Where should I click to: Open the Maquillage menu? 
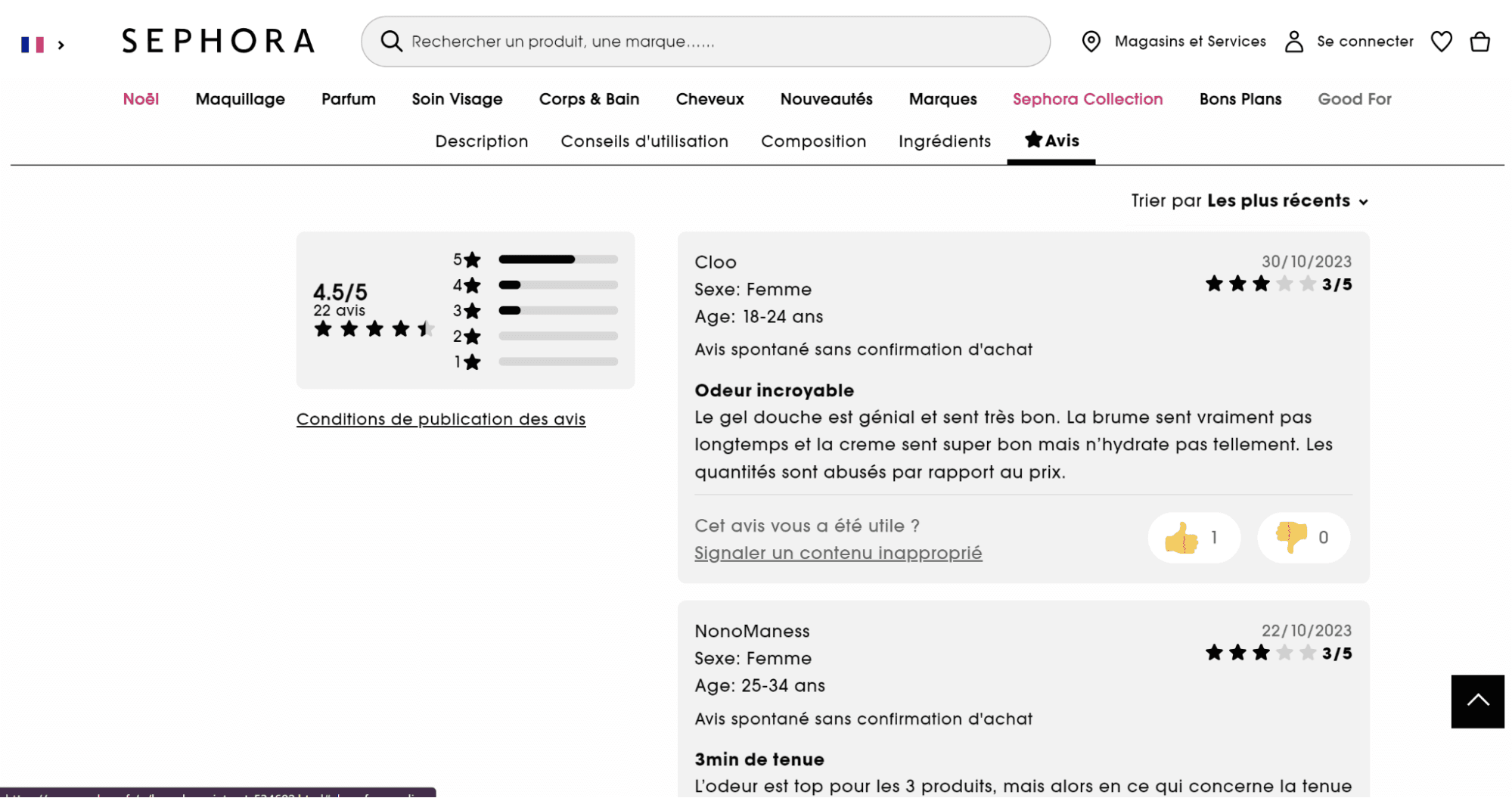point(240,99)
